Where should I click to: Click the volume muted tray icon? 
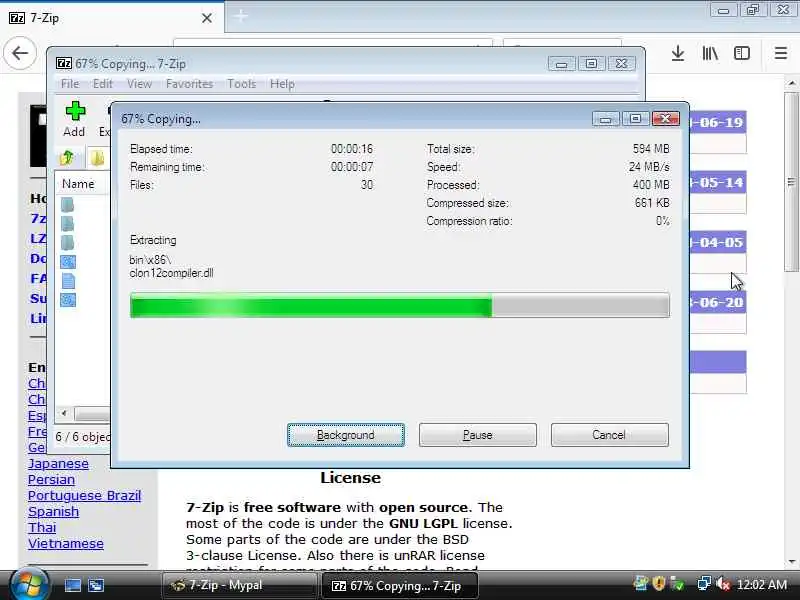pos(723,584)
